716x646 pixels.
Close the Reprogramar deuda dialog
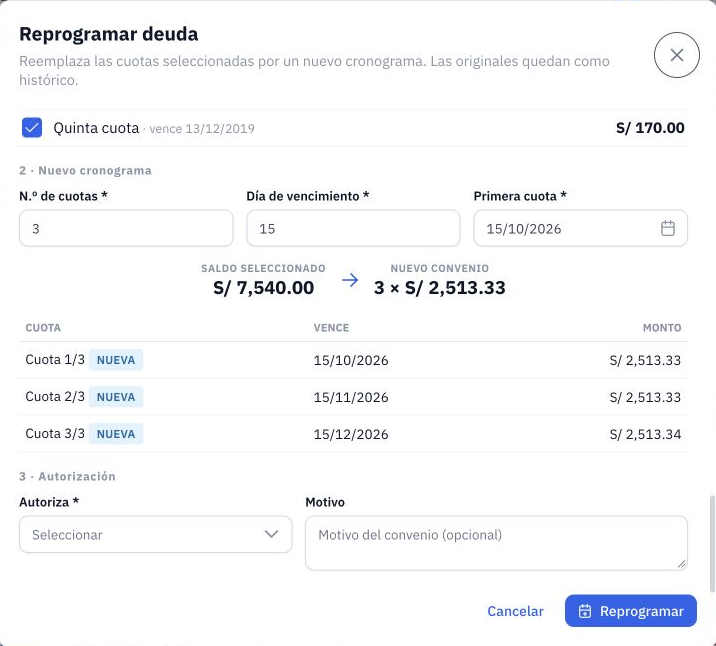676,55
